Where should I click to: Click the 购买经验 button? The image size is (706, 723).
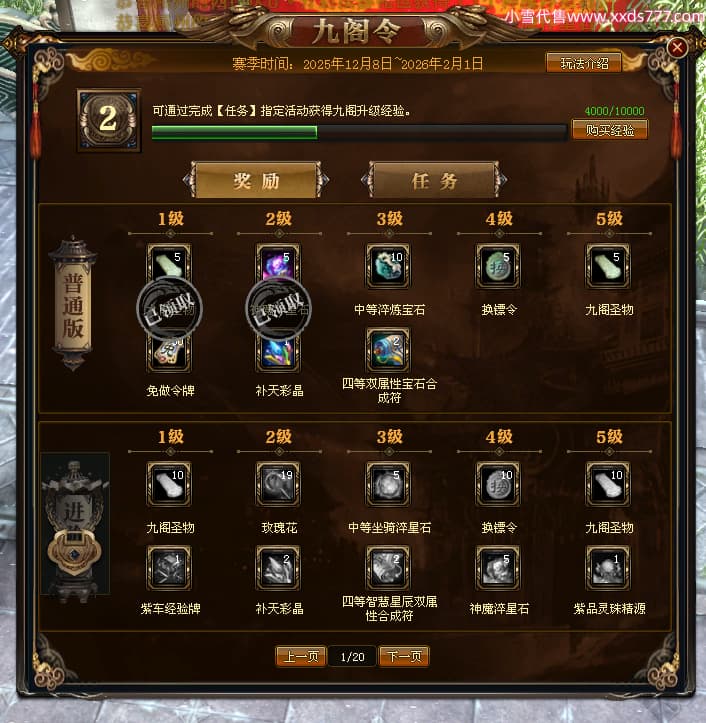[610, 130]
